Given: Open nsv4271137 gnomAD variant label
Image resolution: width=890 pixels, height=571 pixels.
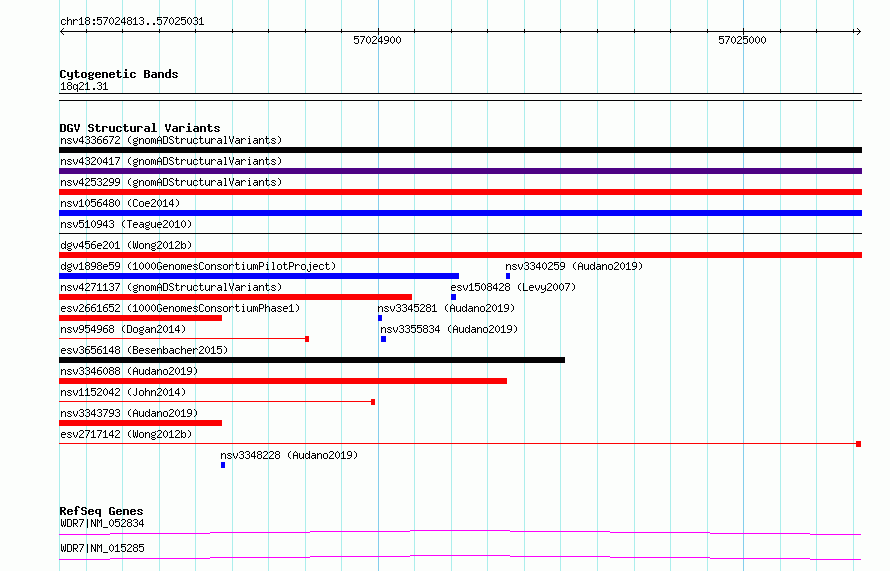Looking at the screenshot, I should tap(171, 287).
